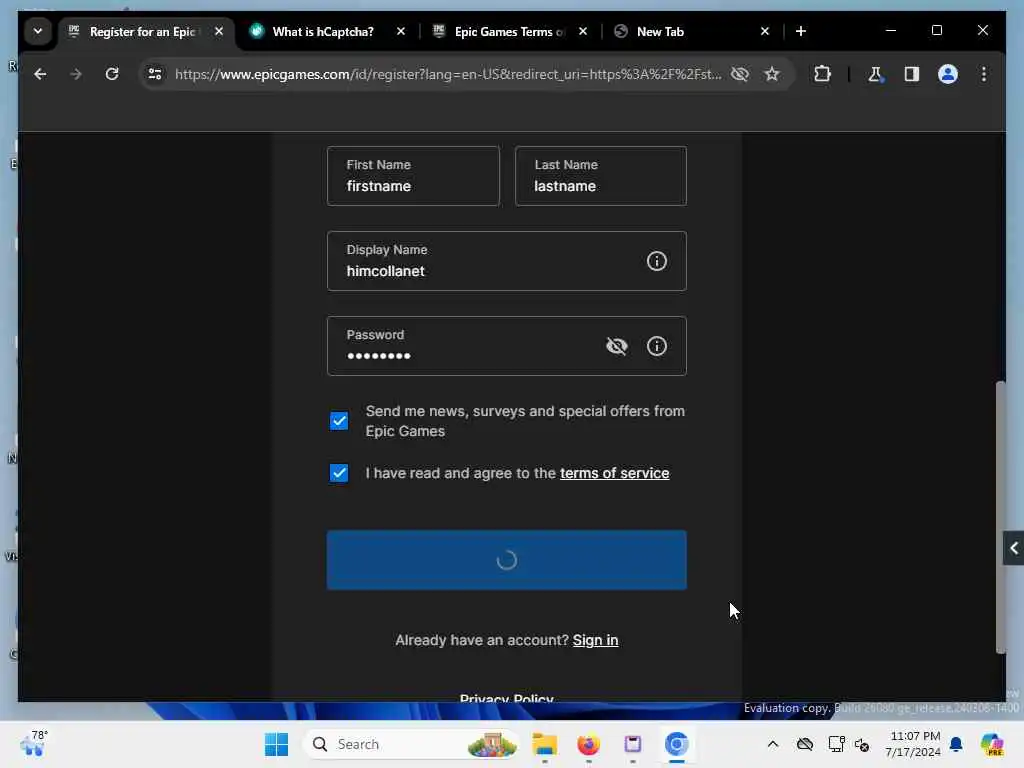Viewport: 1024px width, 768px height.
Task: Bookmark this page with the star icon
Action: pyautogui.click(x=772, y=74)
